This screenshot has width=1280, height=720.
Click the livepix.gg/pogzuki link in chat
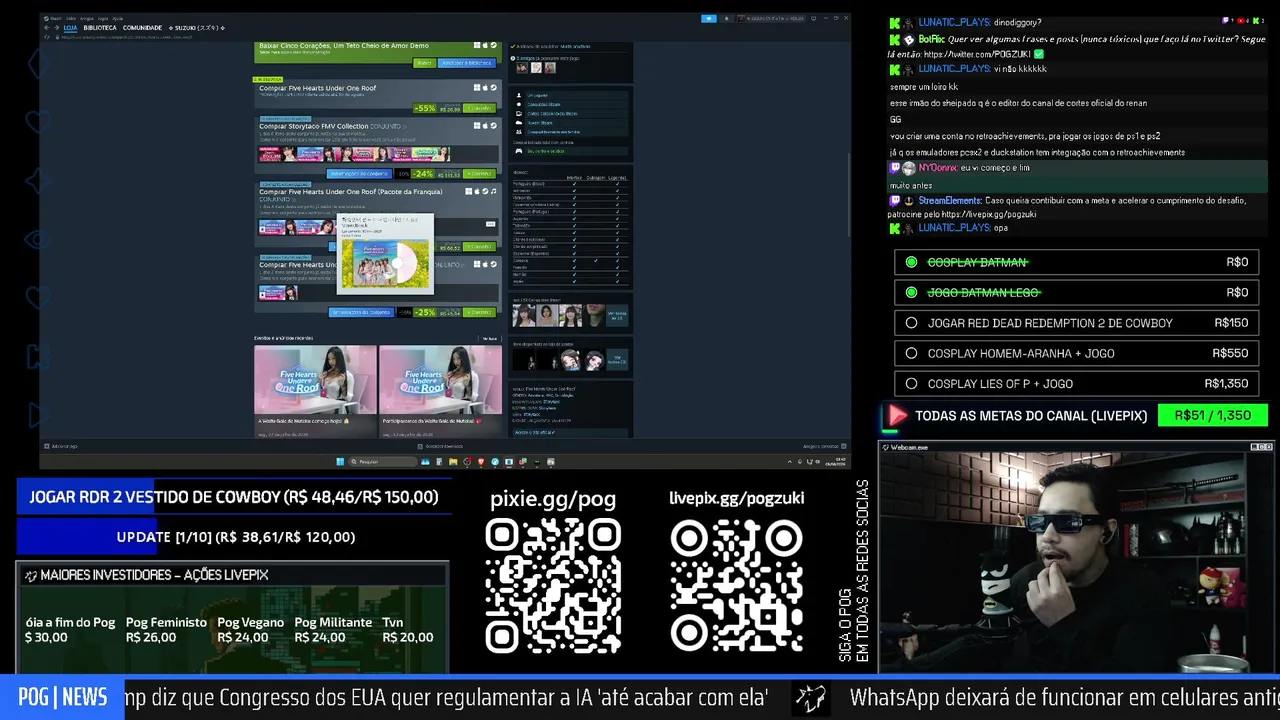coord(987,214)
